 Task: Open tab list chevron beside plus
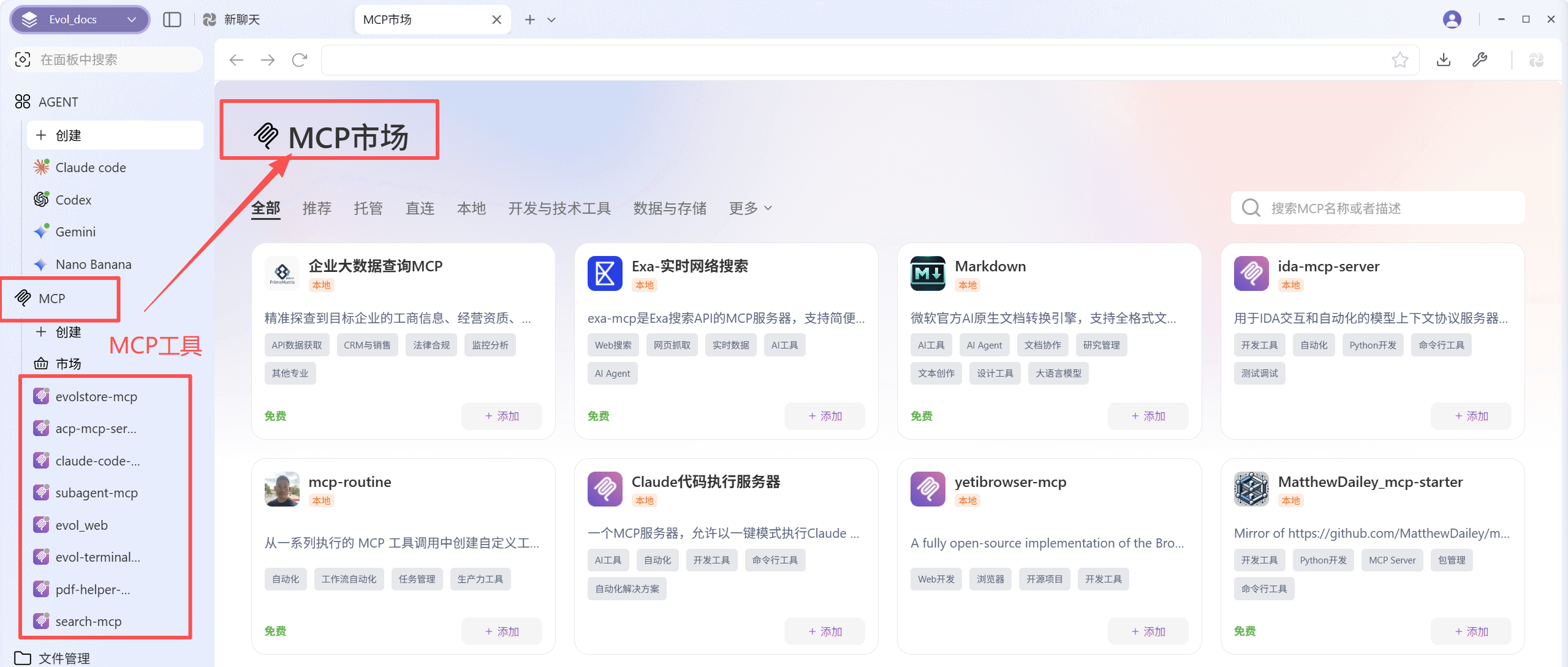click(x=551, y=20)
